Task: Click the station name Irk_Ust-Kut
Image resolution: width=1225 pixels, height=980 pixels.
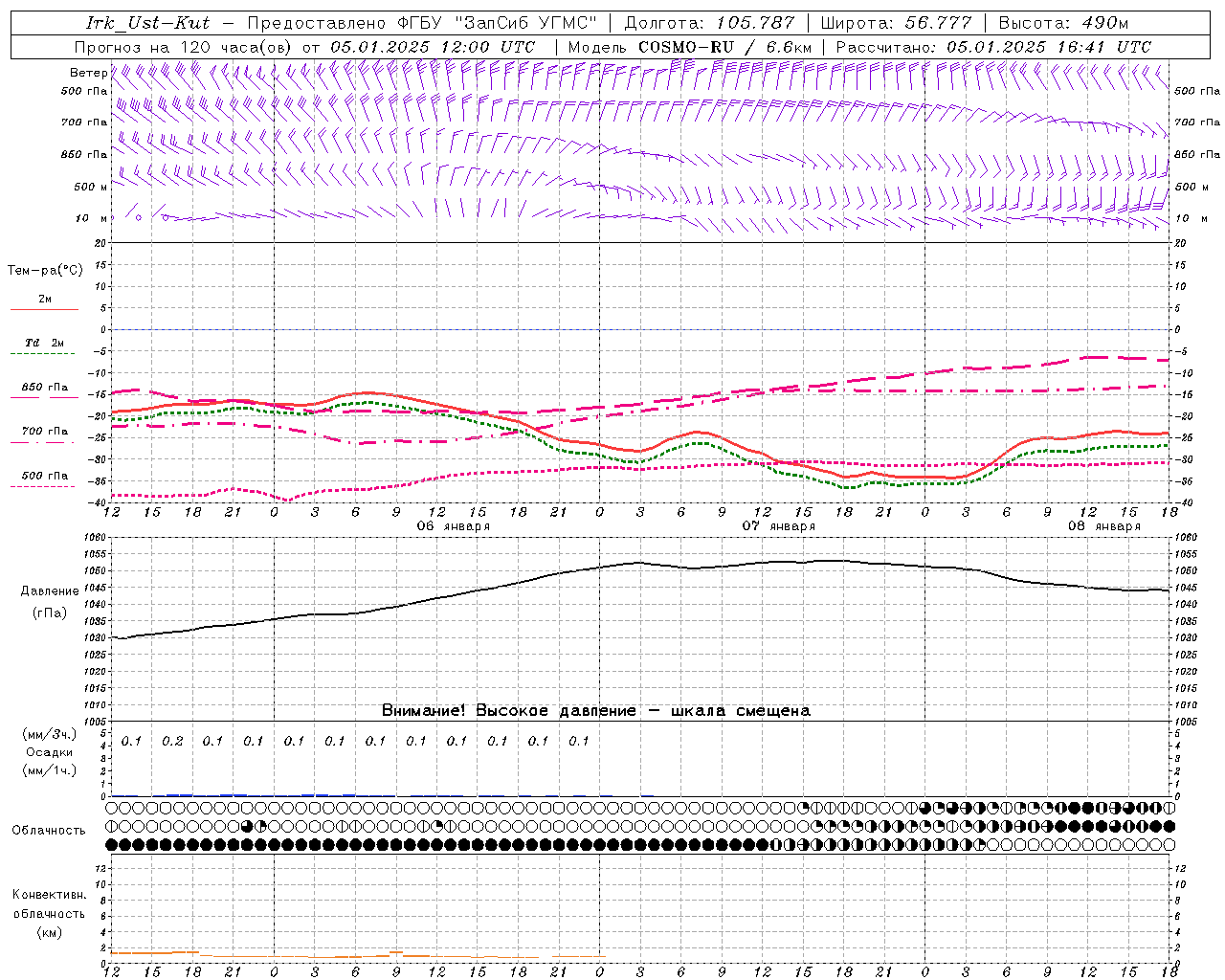Action: (x=147, y=23)
